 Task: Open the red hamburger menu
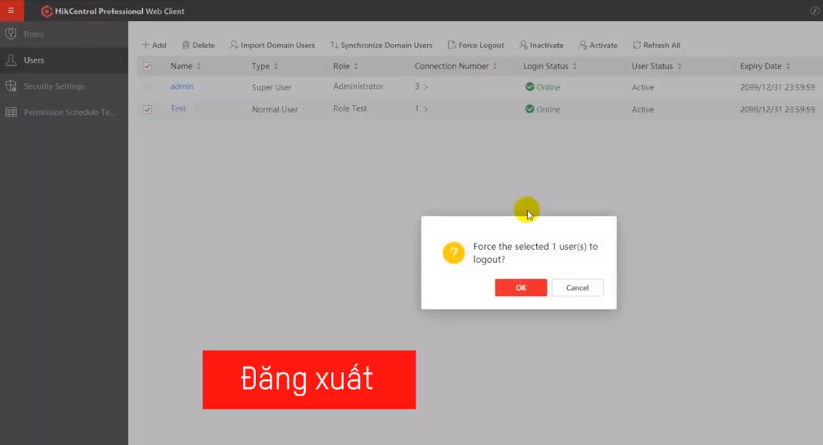[x=11, y=10]
